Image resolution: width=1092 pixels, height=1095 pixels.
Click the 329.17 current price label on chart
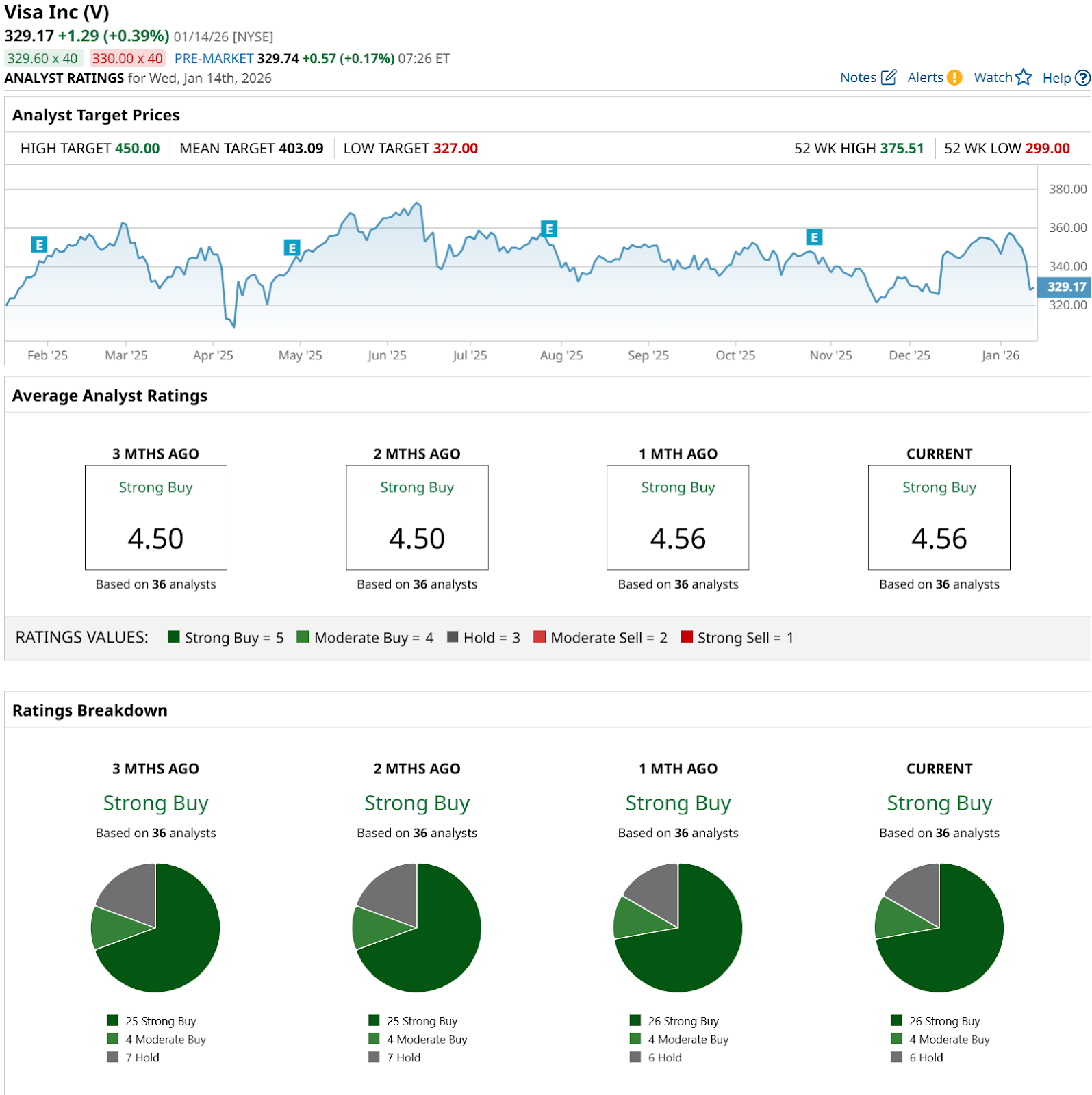click(1065, 287)
